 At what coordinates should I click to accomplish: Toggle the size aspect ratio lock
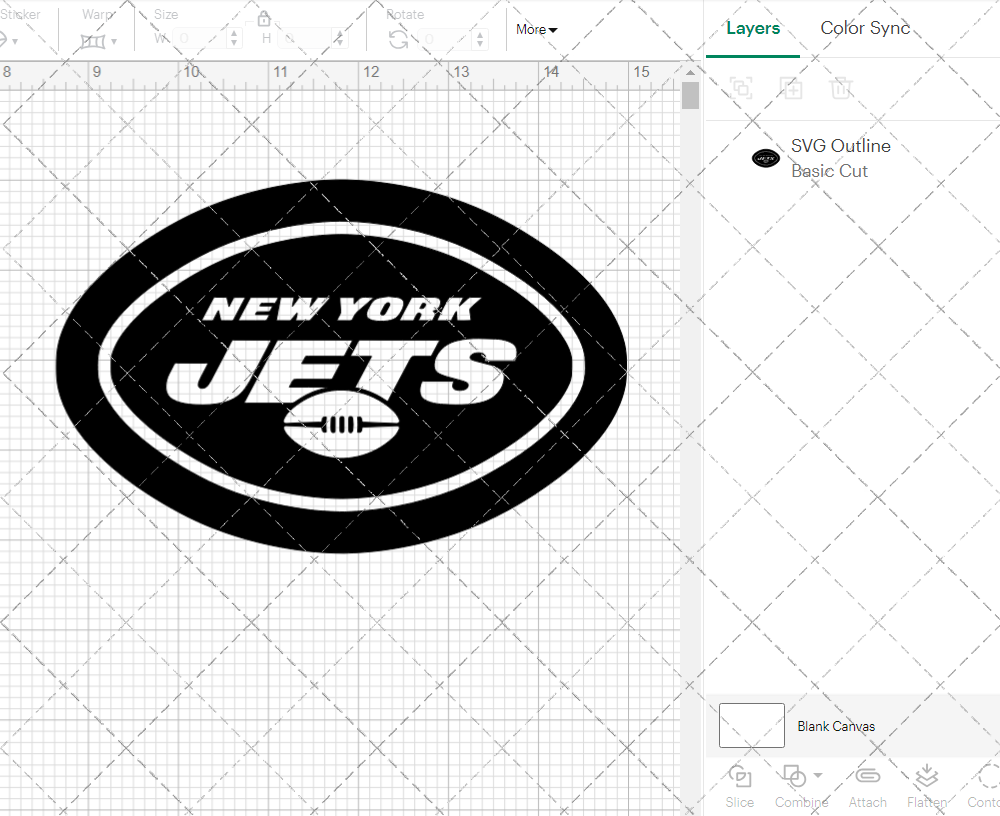click(x=264, y=19)
